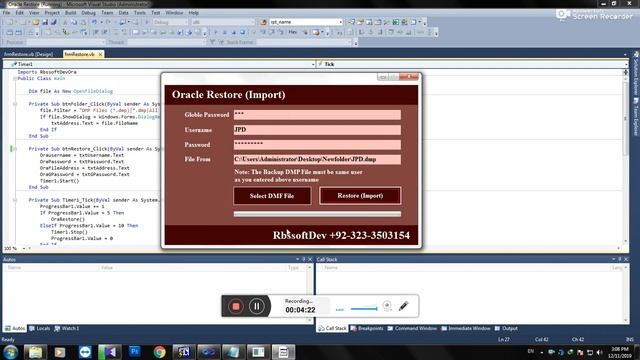Collapse the Timer1_Tick sub
The height and width of the screenshot is (360, 640).
[x=15, y=200]
